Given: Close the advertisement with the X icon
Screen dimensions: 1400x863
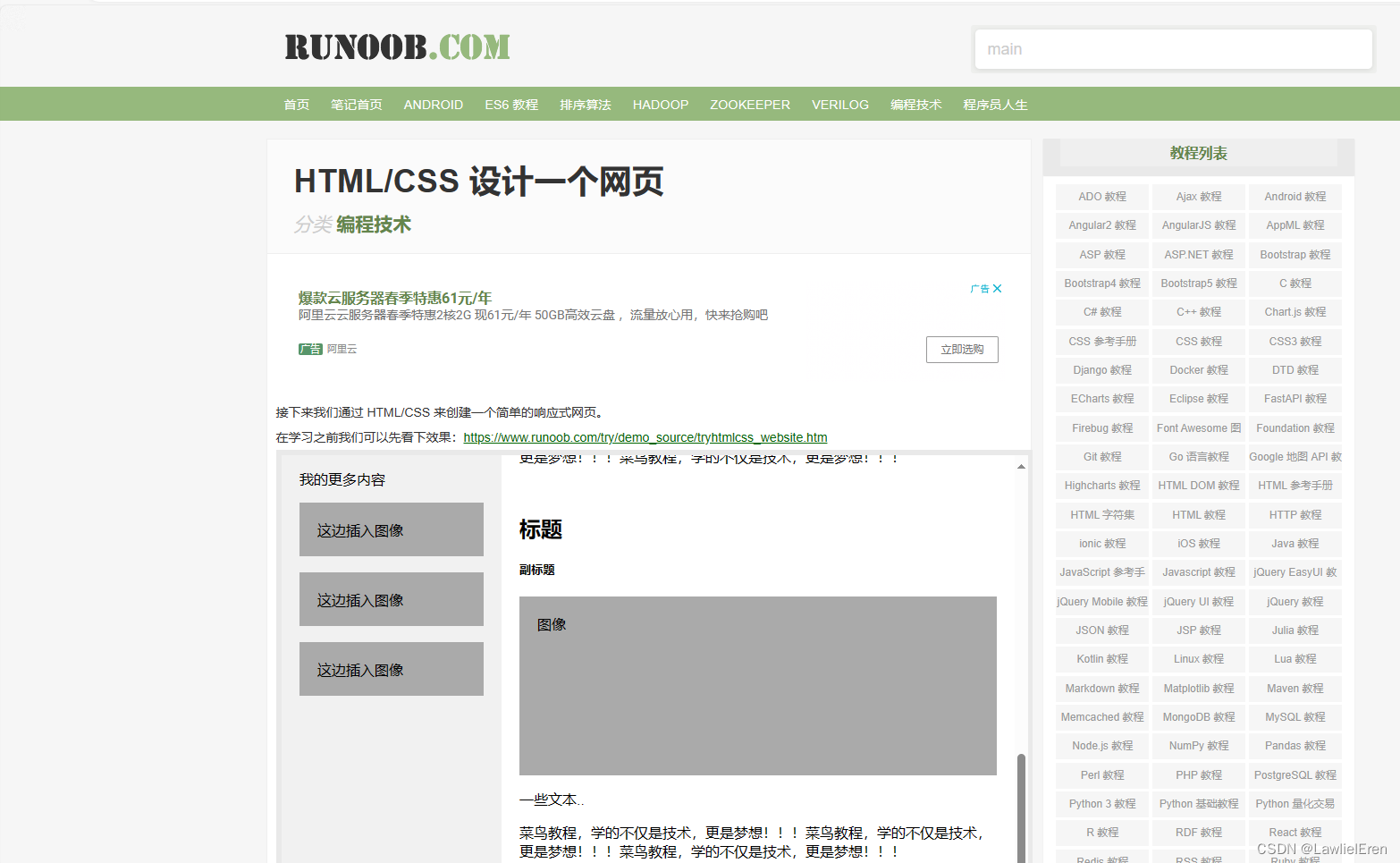Looking at the screenshot, I should click(997, 288).
